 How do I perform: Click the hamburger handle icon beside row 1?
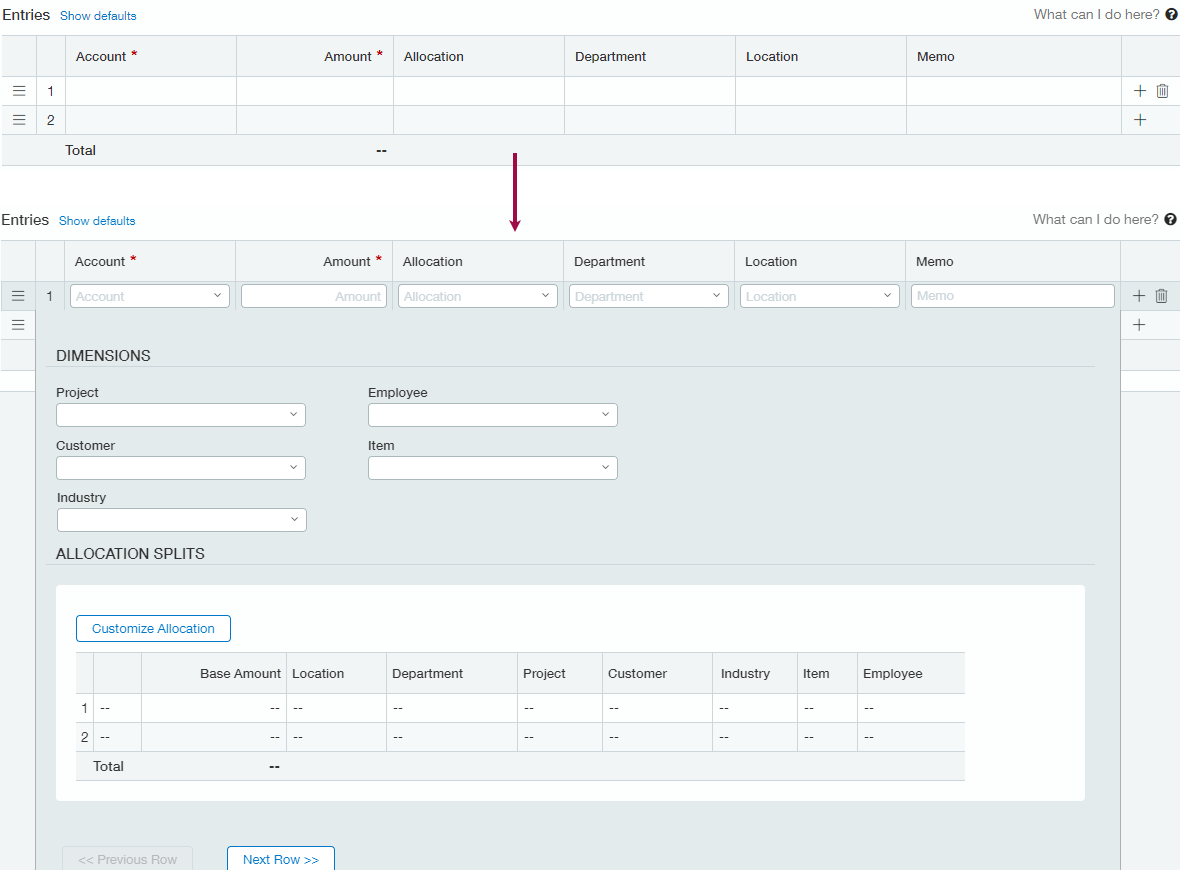point(18,90)
